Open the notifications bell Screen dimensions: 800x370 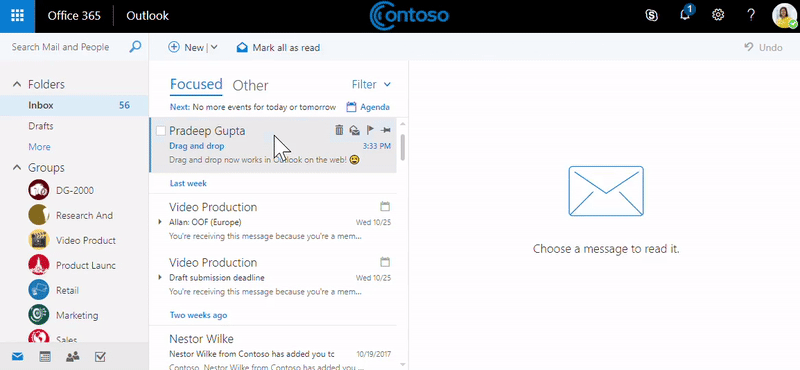[x=685, y=15]
